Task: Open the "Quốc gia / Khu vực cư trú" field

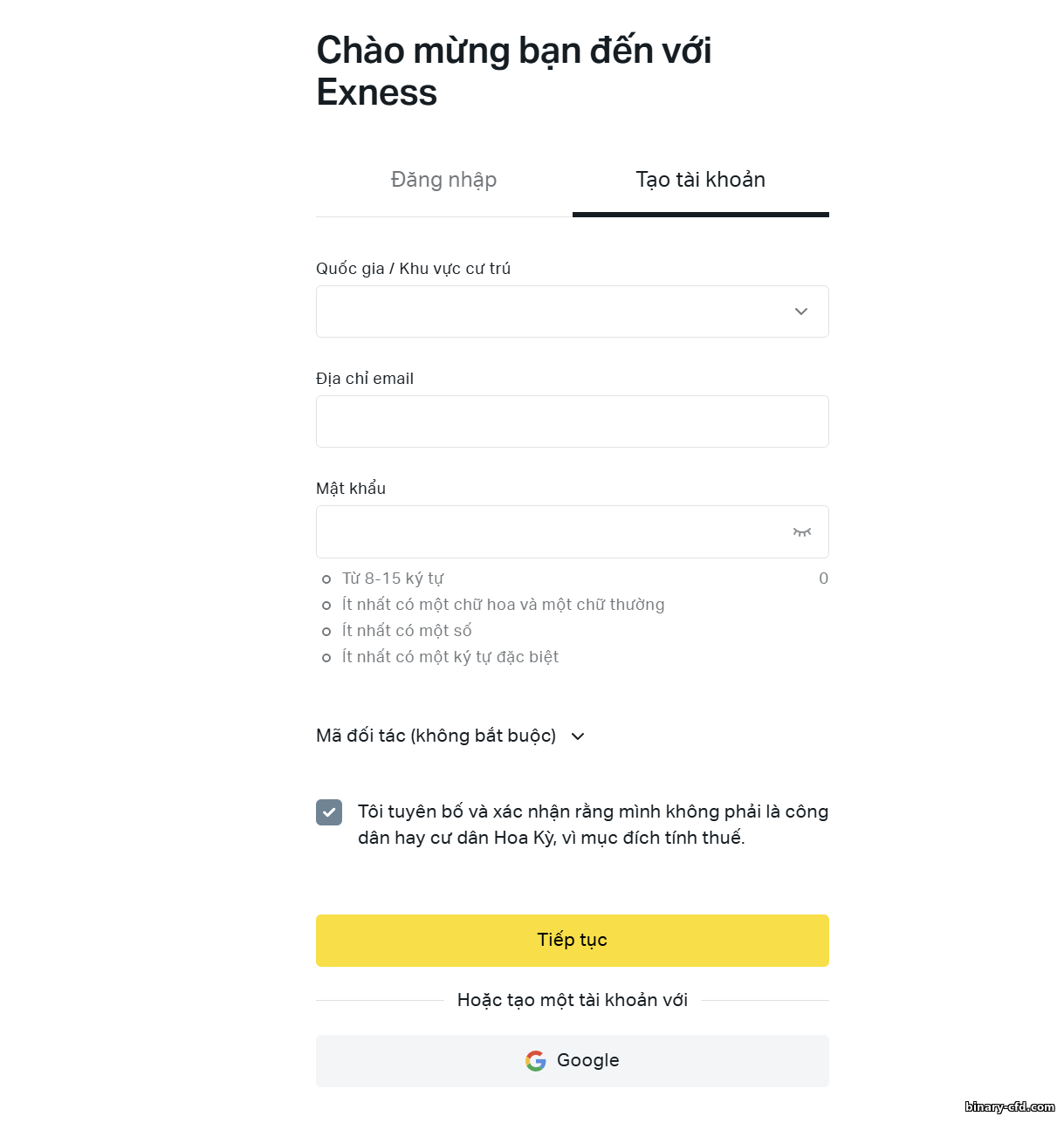Action: click(559, 312)
